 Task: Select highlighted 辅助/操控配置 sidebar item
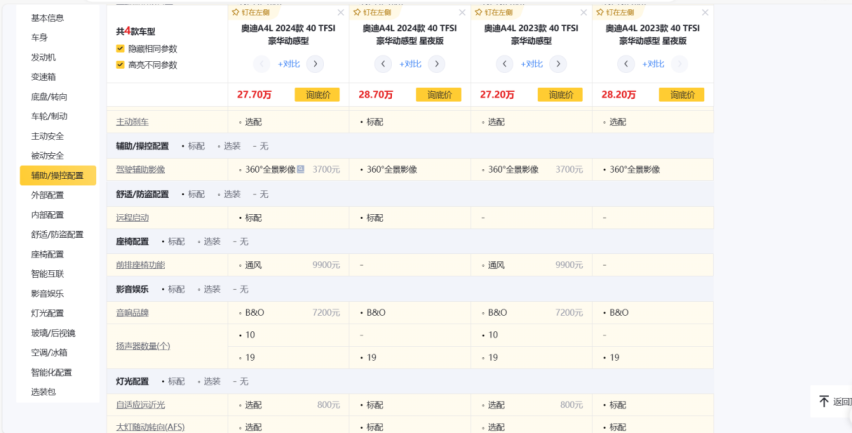tap(58, 175)
